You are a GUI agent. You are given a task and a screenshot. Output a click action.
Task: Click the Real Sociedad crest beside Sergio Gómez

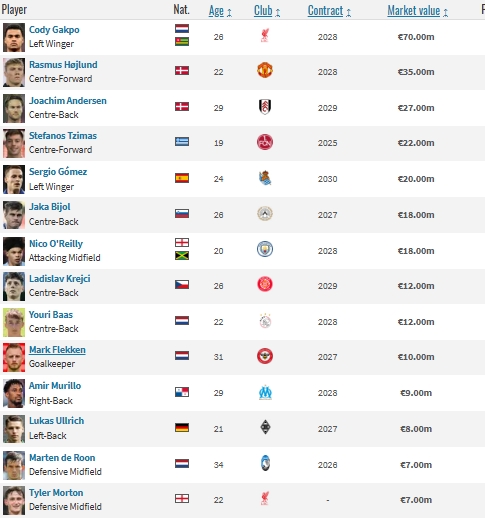[x=265, y=178]
